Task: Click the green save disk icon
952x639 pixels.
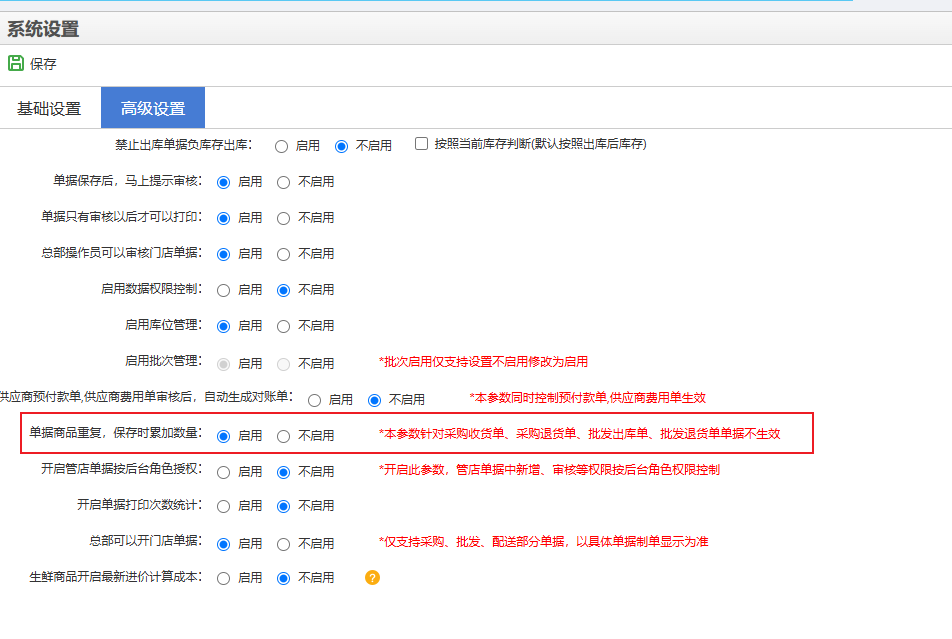Action: click(x=16, y=63)
